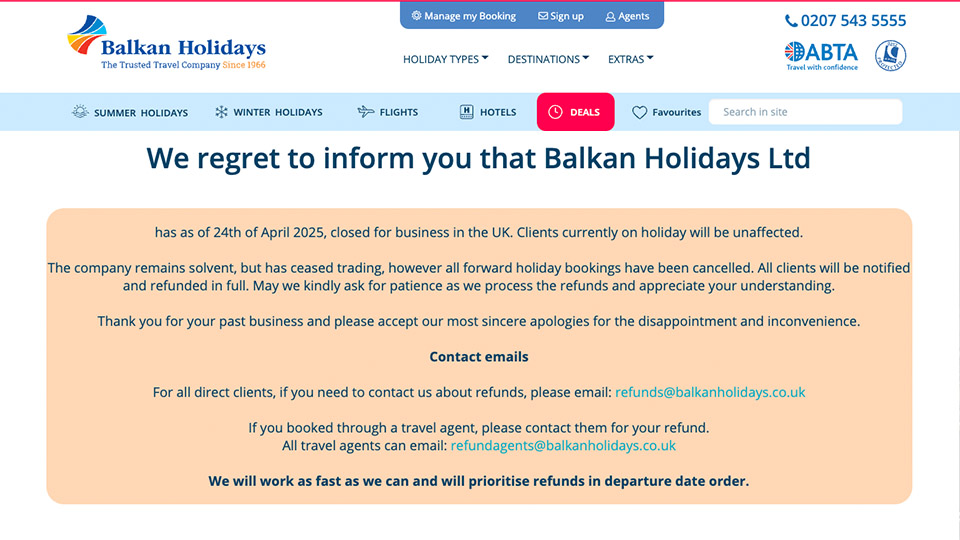Click the ABTA Travel with confidence logo
This screenshot has width=960, height=540.
pos(821,55)
